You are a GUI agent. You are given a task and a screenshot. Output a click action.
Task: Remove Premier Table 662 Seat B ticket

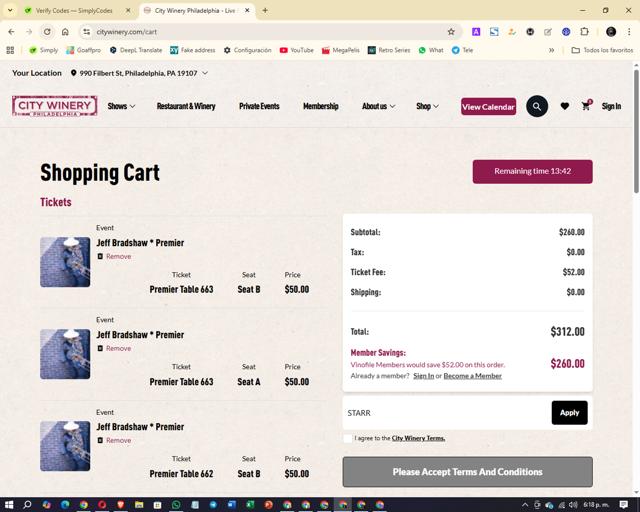click(x=114, y=440)
